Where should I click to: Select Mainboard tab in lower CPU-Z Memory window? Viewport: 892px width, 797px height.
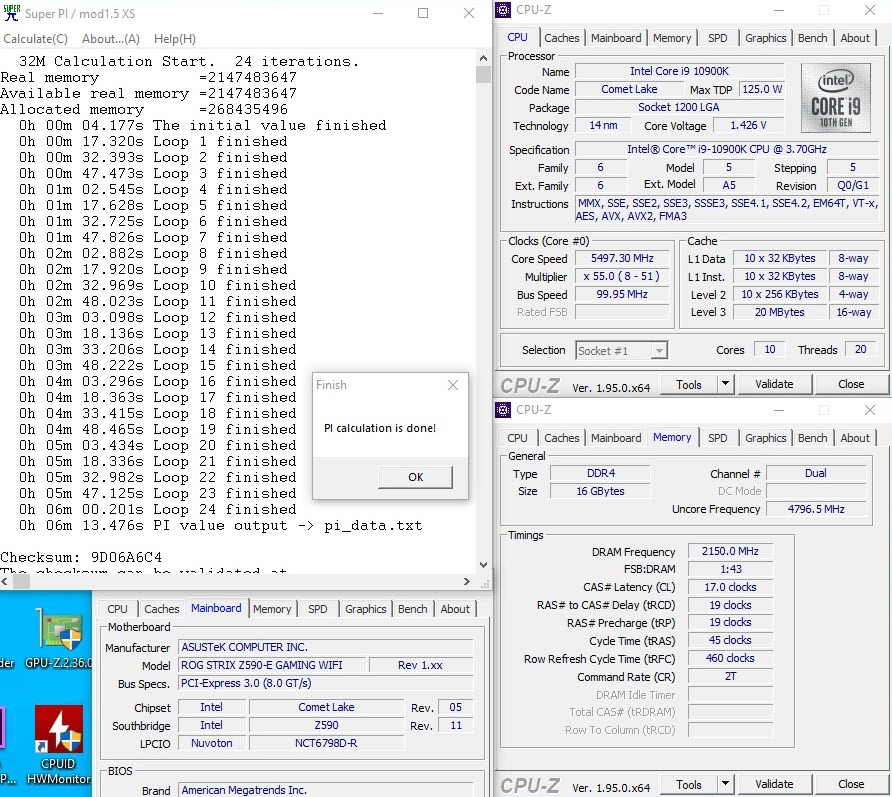click(616, 438)
